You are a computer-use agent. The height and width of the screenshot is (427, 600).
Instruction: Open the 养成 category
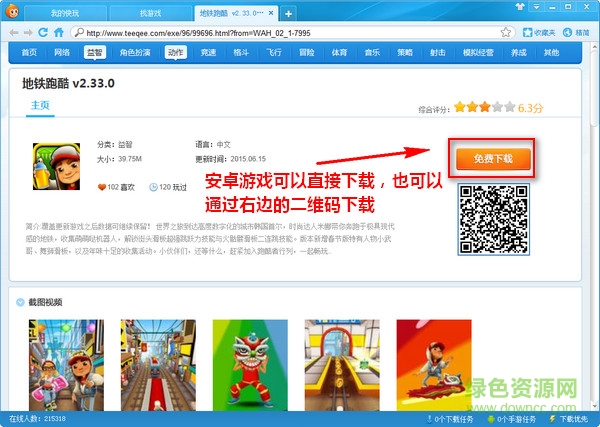pos(519,52)
